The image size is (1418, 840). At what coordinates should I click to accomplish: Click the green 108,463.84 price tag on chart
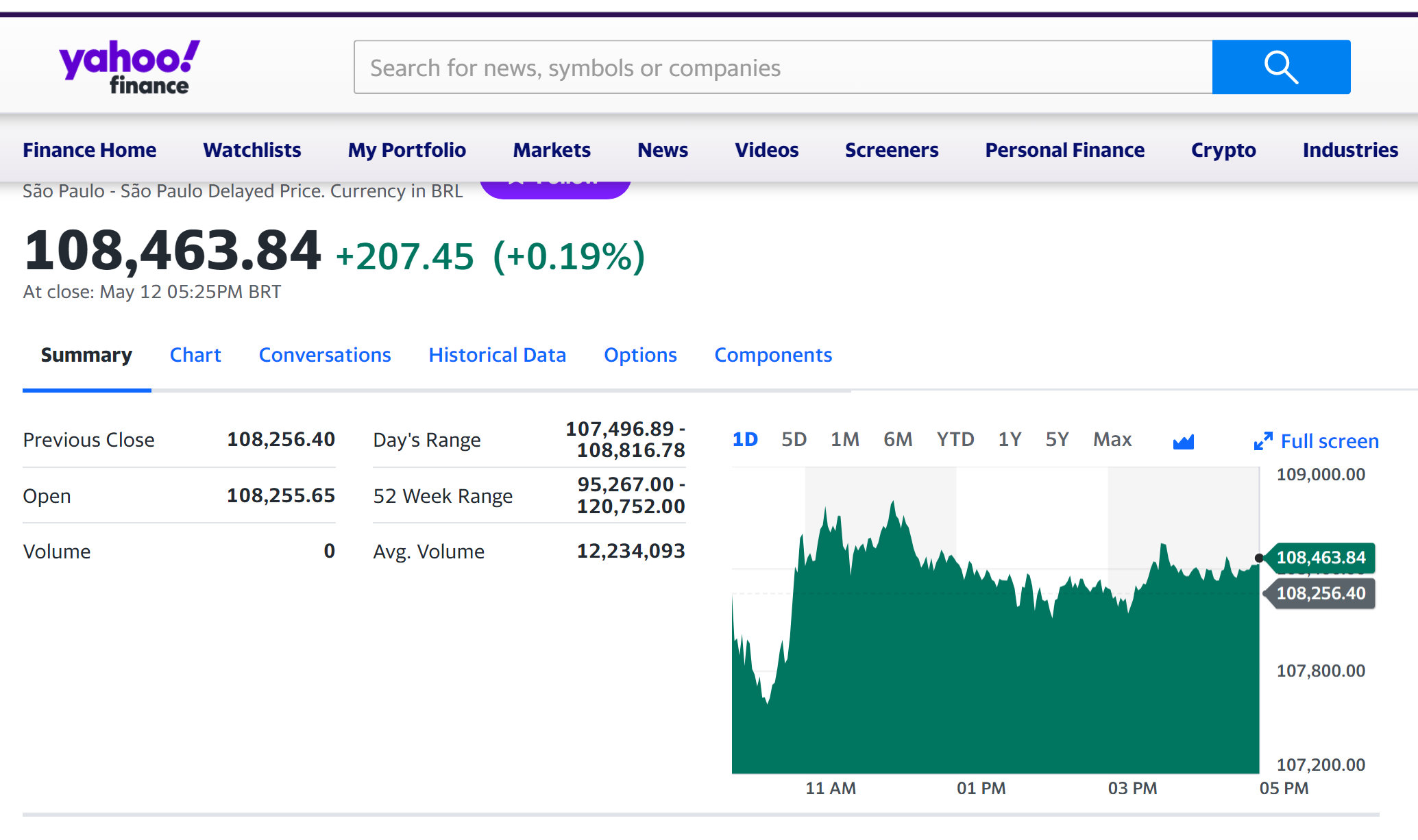point(1320,558)
